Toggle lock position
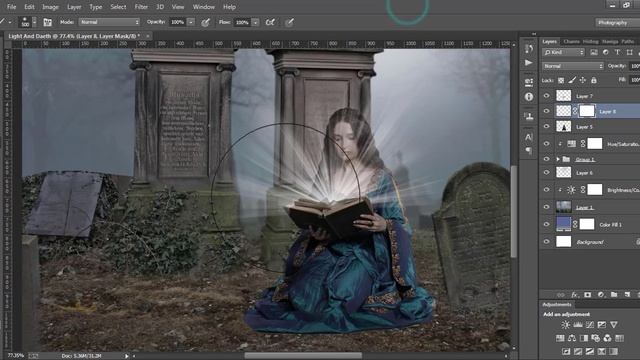This screenshot has width=640, height=360. [583, 80]
